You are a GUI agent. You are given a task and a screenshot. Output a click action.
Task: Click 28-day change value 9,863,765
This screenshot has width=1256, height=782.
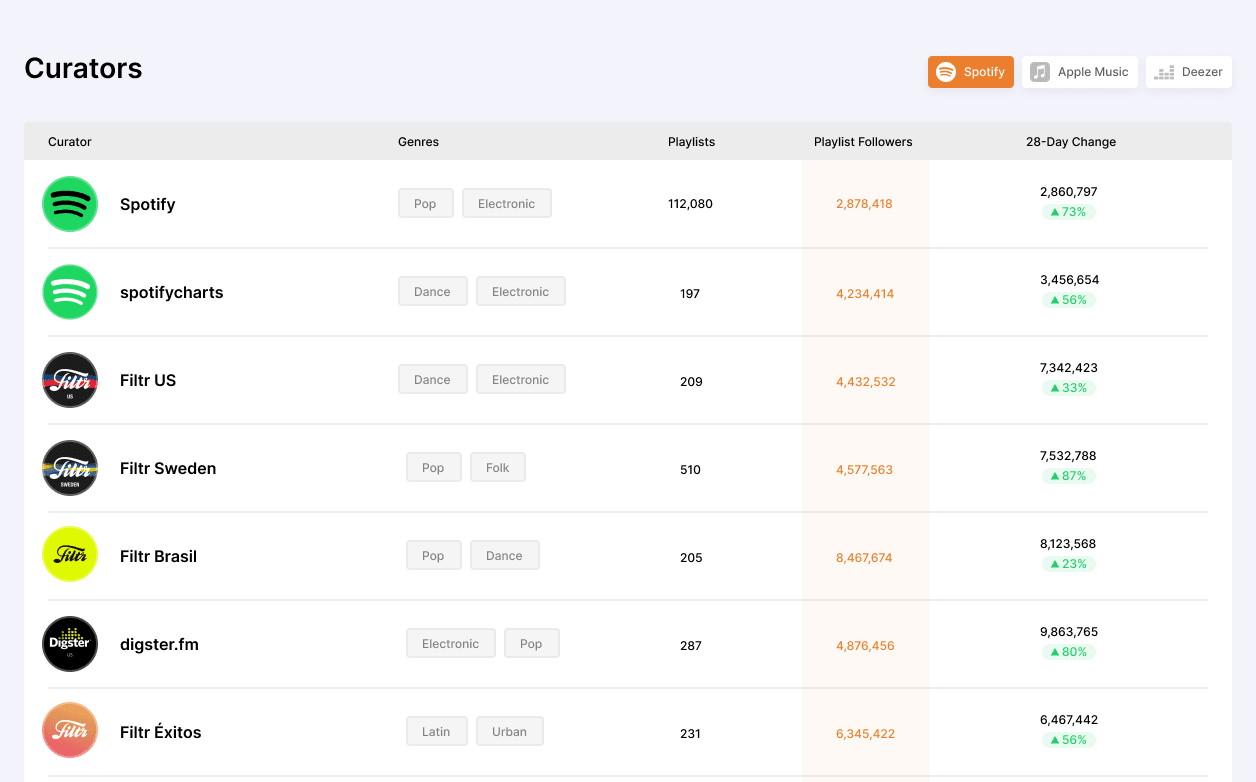(x=1069, y=632)
